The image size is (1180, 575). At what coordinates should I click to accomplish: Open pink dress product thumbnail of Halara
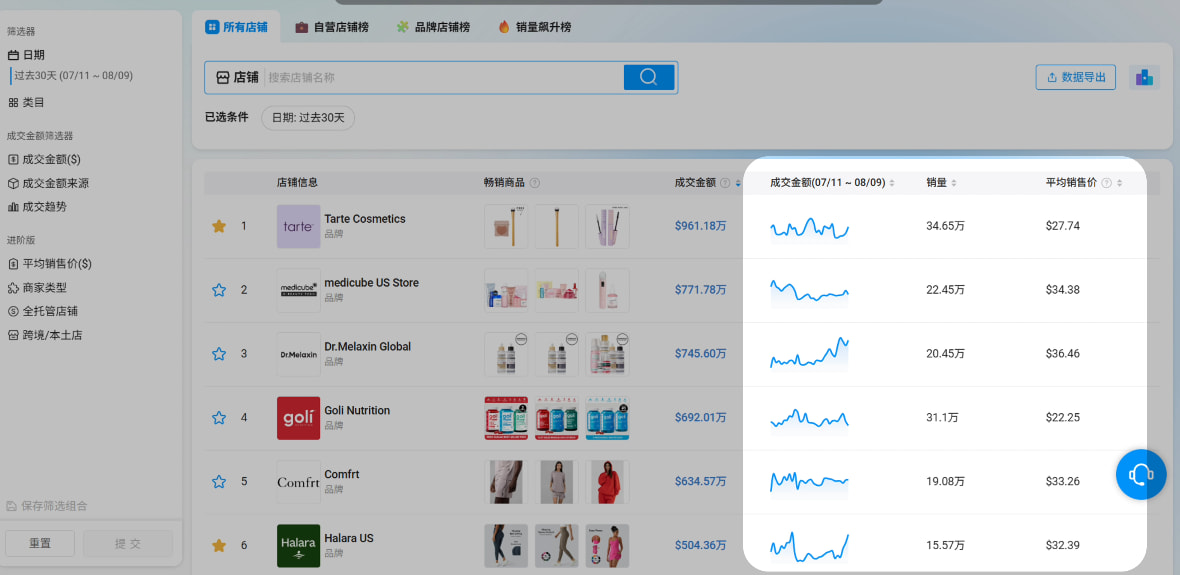coord(607,546)
